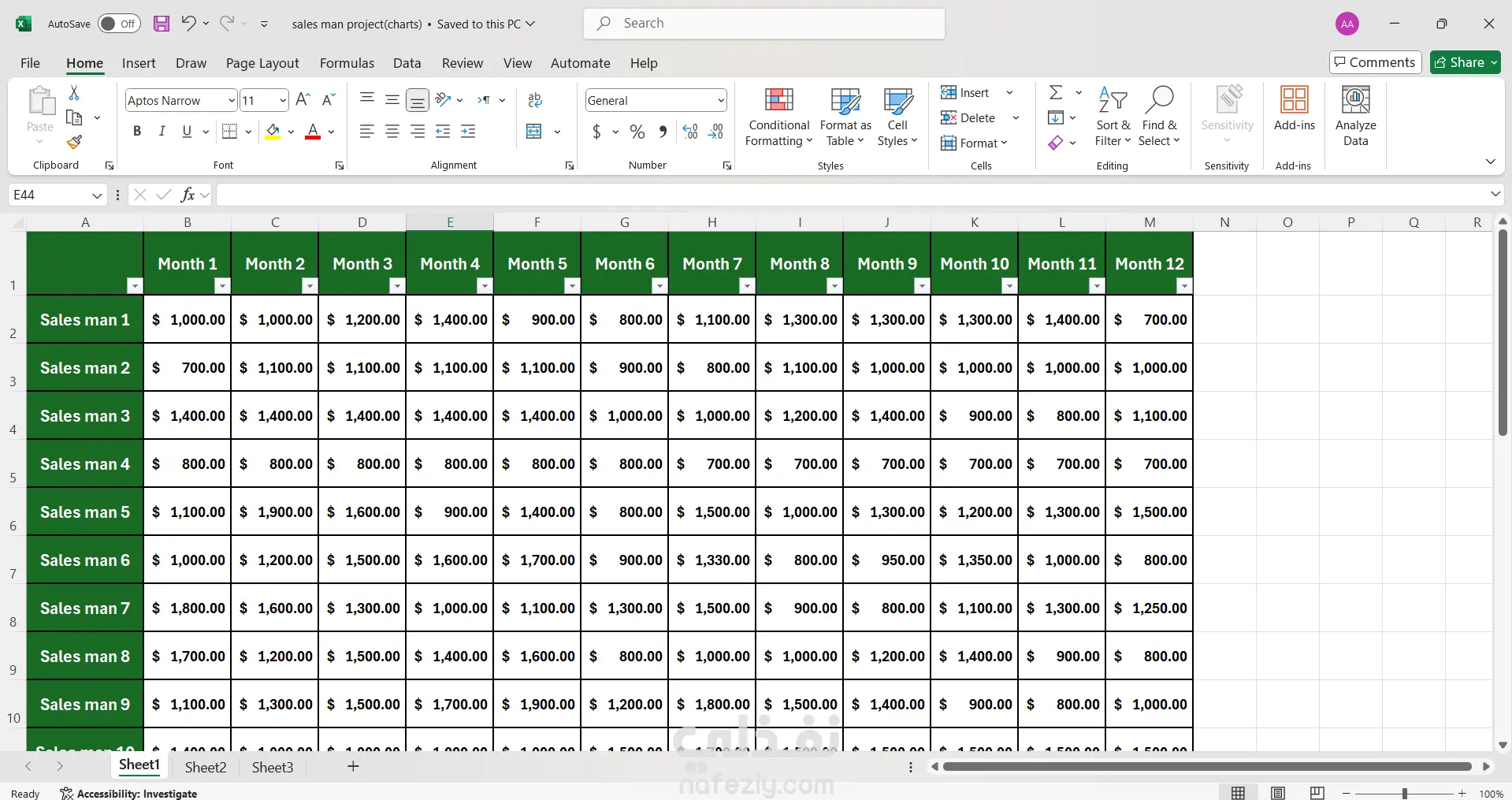Viewport: 1512px width, 800px height.
Task: Toggle AutoSave switch
Action: [119, 24]
